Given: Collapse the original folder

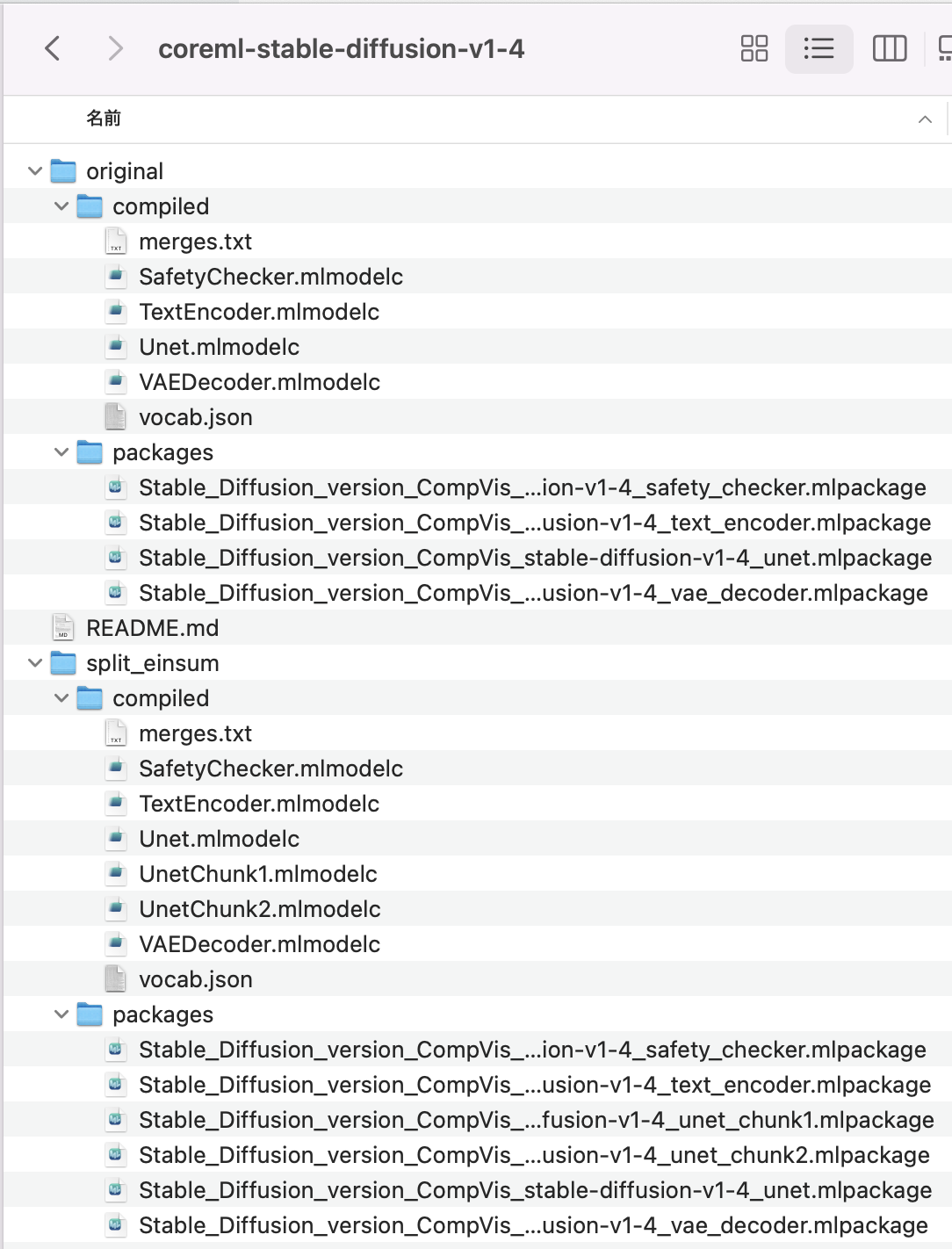Looking at the screenshot, I should (35, 171).
